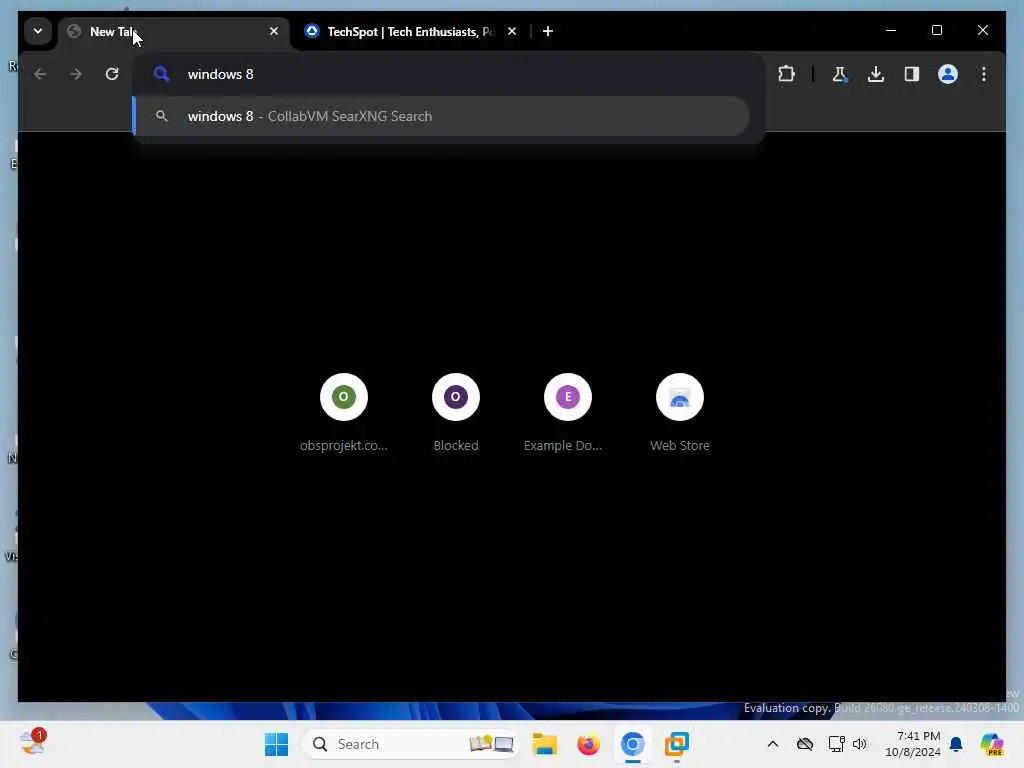Go forward with the forward arrow
Screen dimensions: 1024x768
coord(76,74)
